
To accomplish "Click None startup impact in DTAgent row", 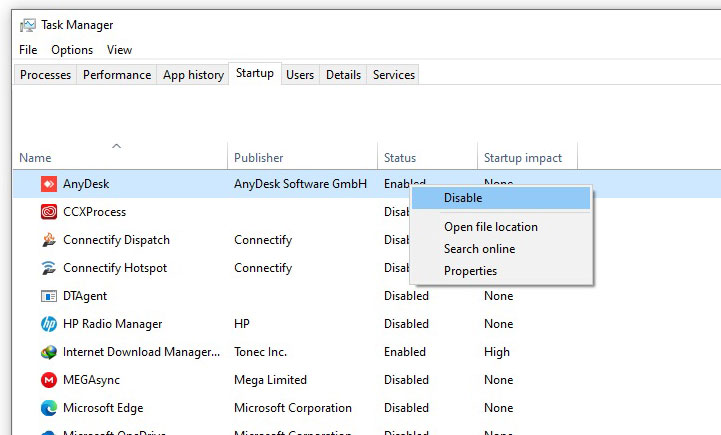I will click(x=498, y=296).
